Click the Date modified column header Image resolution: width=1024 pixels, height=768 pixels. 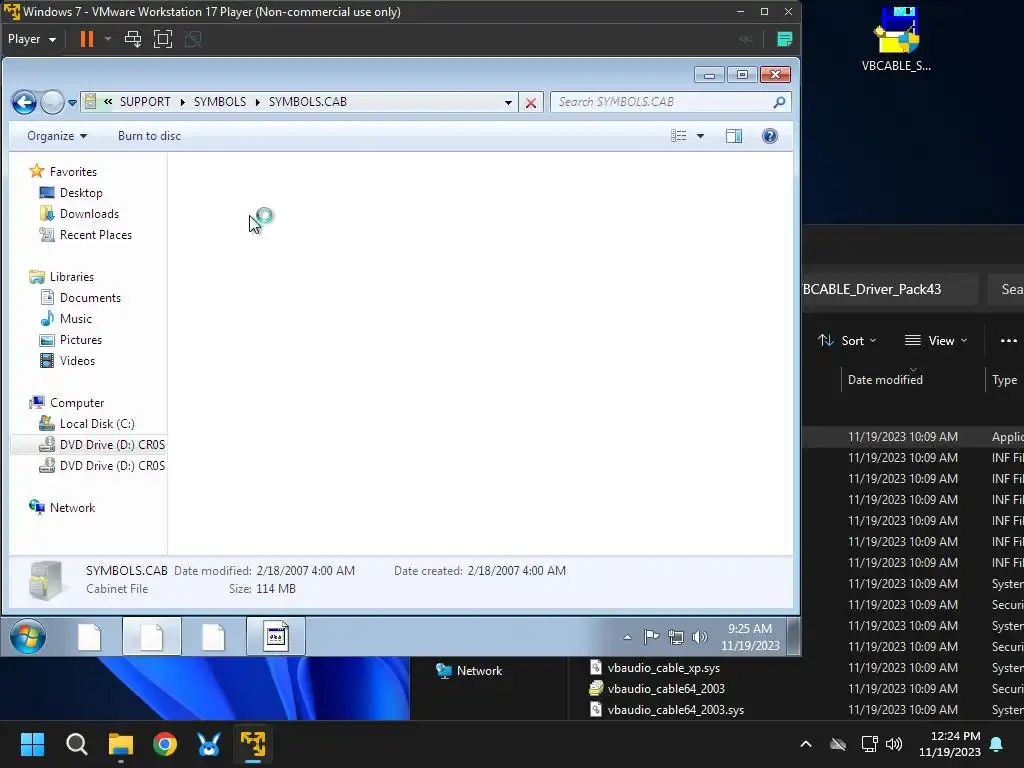[x=885, y=379]
